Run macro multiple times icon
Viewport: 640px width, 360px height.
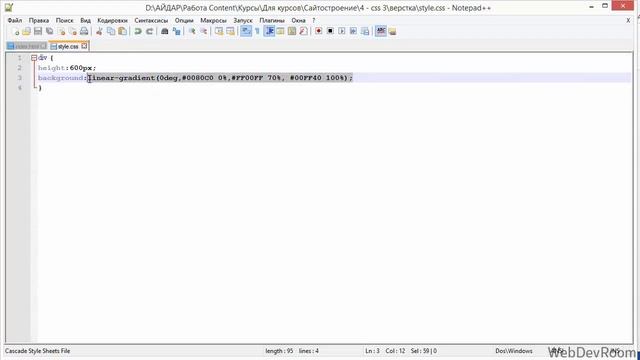click(x=353, y=31)
